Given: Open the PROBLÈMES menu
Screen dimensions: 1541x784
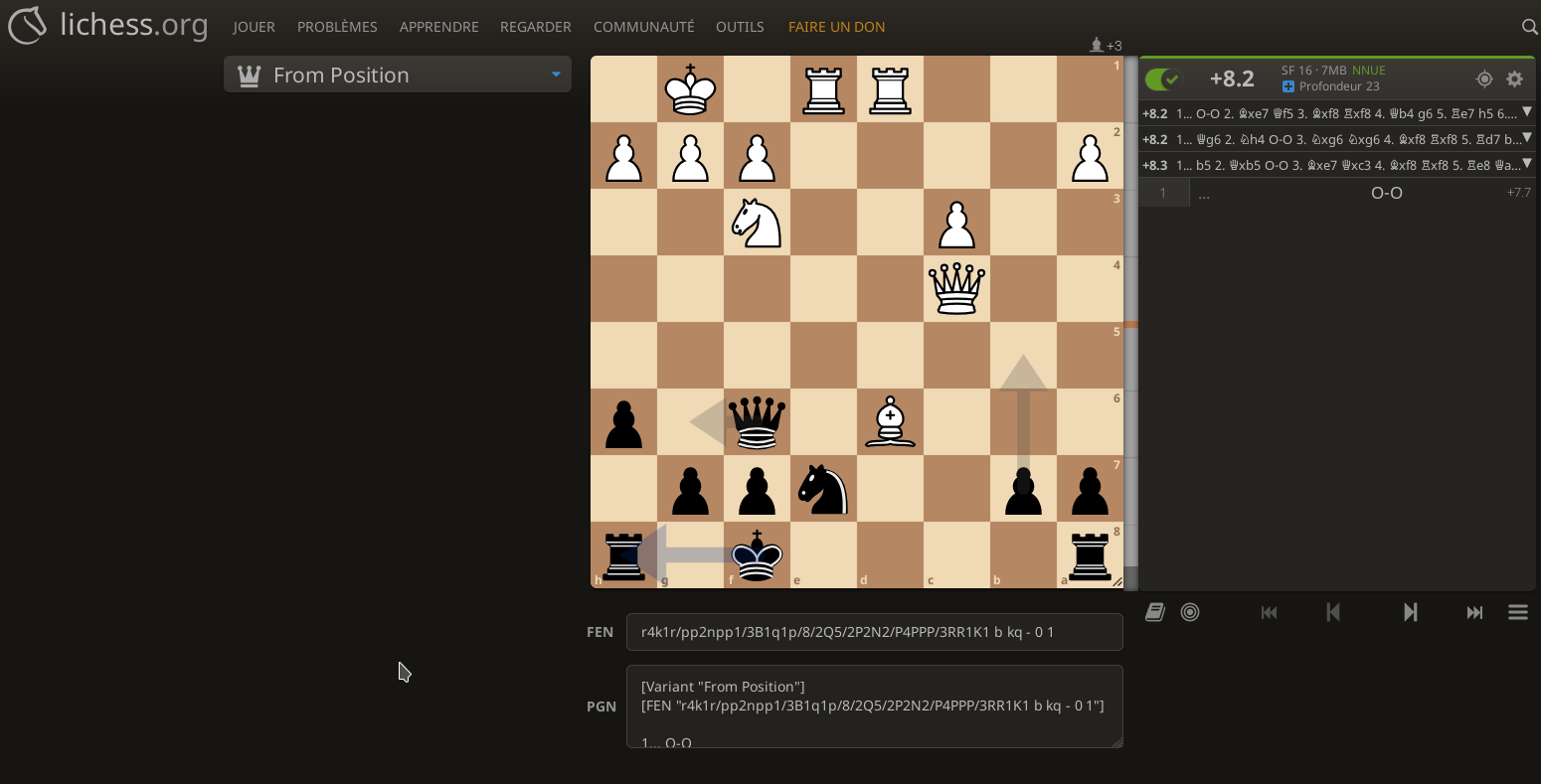Looking at the screenshot, I should 337,27.
